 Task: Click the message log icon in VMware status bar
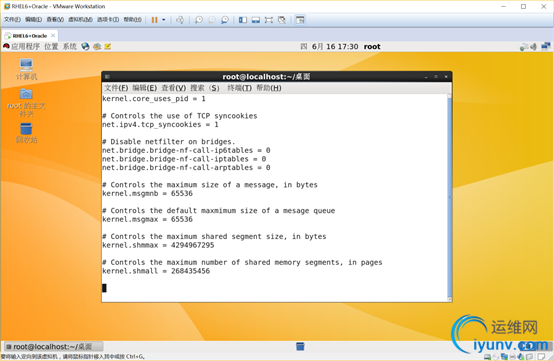pos(541,356)
